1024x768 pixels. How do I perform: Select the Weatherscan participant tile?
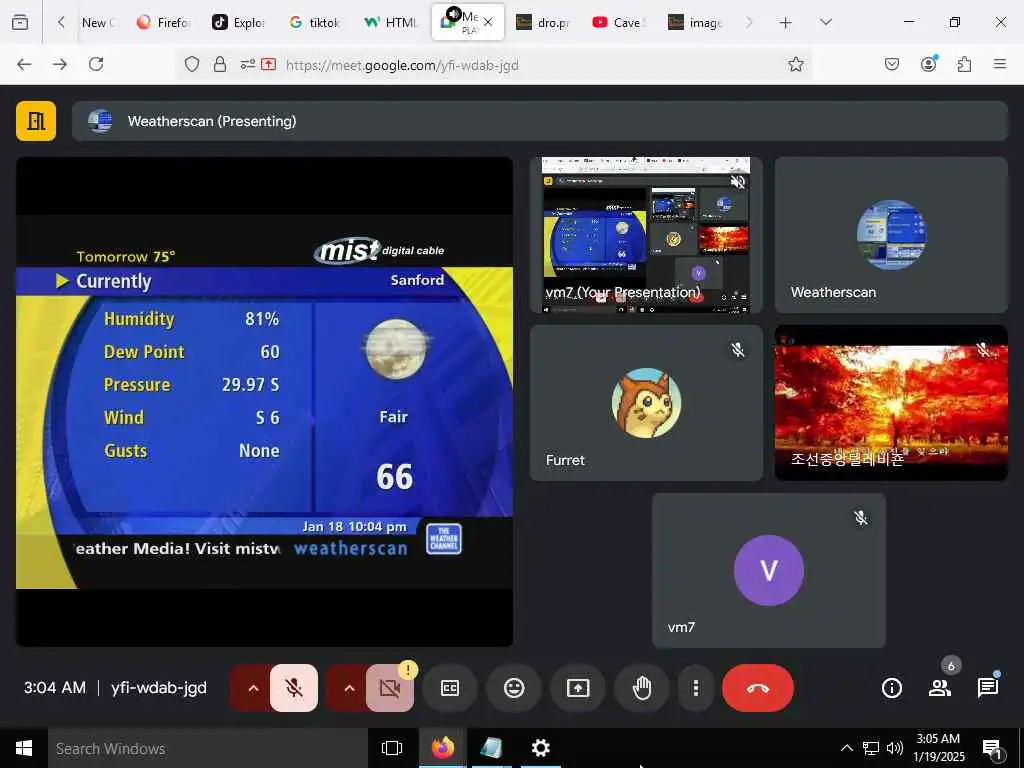tap(891, 235)
